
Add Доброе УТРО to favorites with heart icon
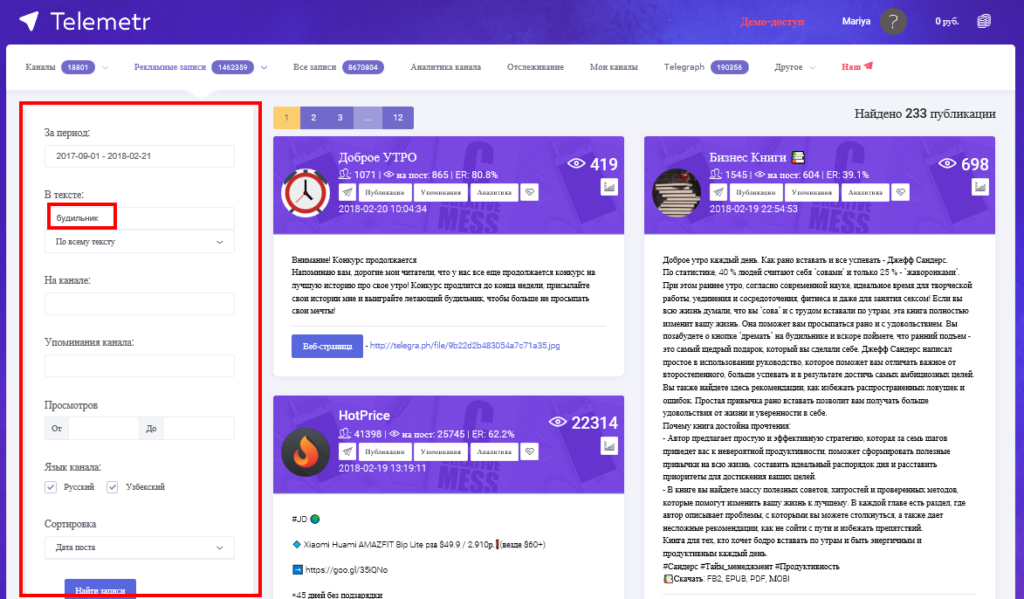531,190
